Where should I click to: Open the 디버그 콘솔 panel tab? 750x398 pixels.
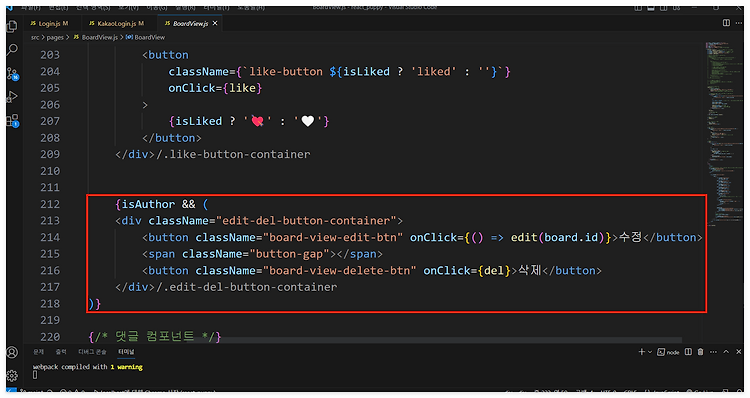pyautogui.click(x=92, y=352)
